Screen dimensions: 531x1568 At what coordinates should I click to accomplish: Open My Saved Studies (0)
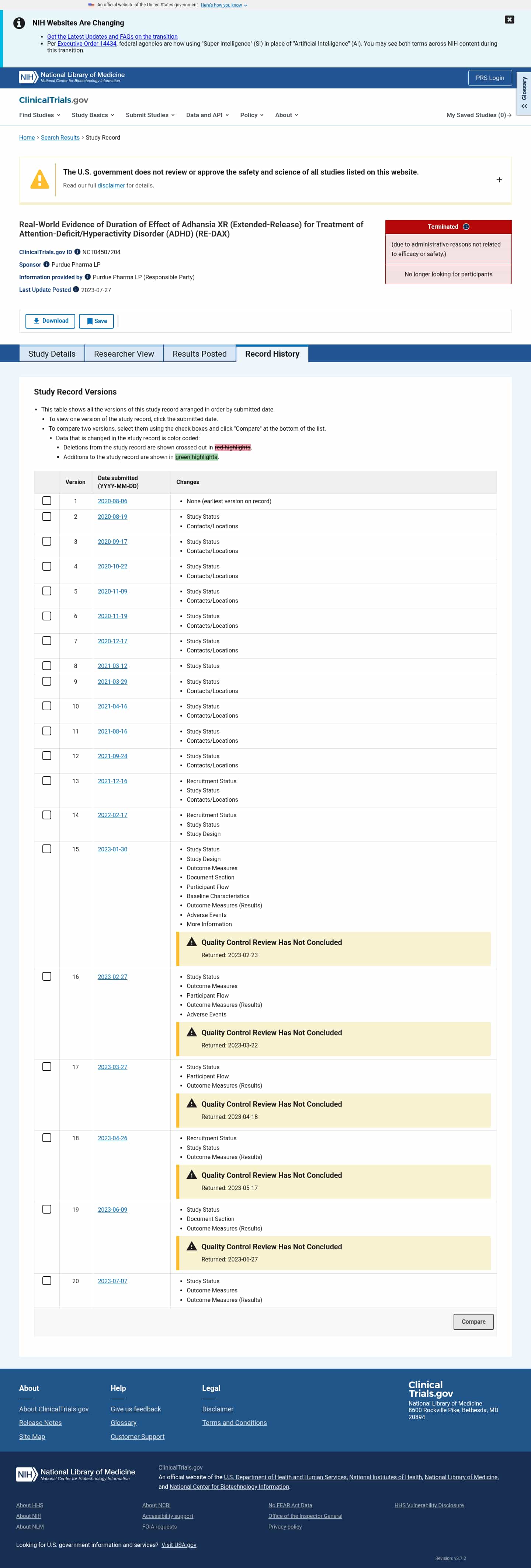click(x=479, y=115)
